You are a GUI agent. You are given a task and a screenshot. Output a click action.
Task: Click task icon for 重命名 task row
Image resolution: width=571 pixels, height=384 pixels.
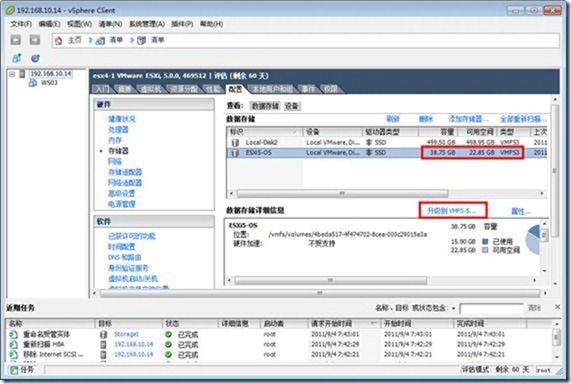tap(13, 334)
